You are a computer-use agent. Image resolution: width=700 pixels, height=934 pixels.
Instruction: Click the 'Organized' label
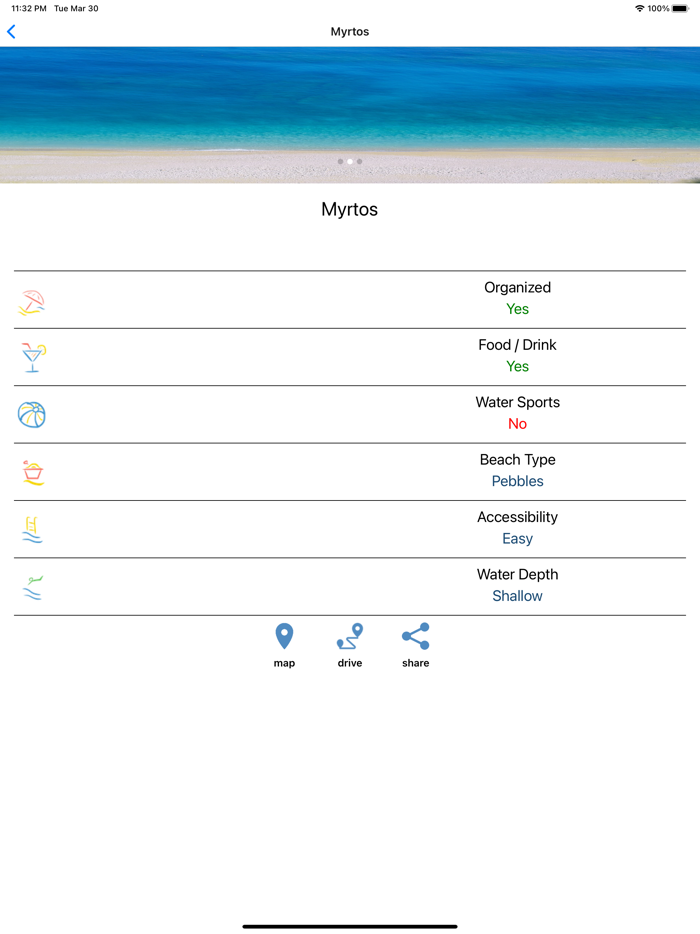(x=517, y=288)
